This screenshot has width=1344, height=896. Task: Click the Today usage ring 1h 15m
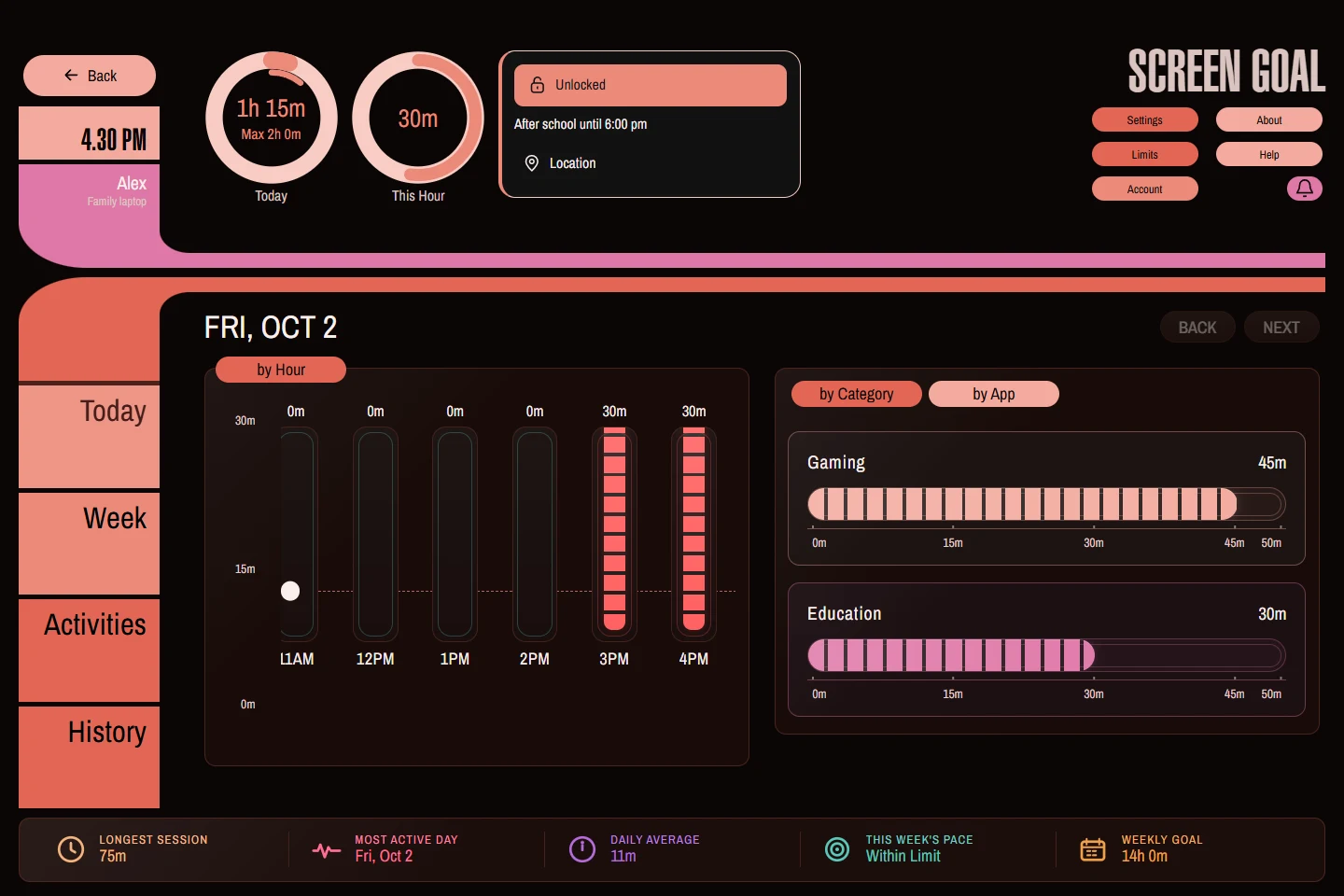pos(272,118)
